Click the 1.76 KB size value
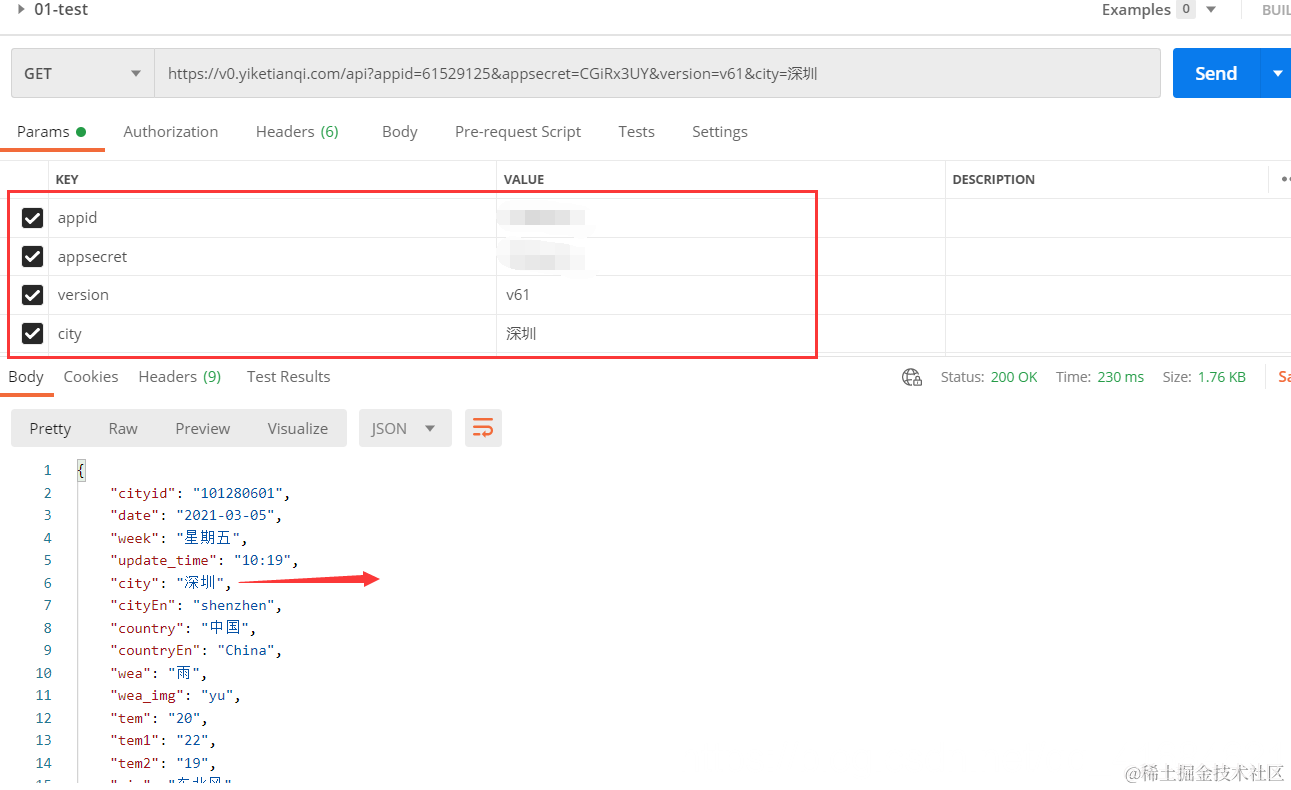Image resolution: width=1291 pixels, height=790 pixels. (x=1220, y=377)
